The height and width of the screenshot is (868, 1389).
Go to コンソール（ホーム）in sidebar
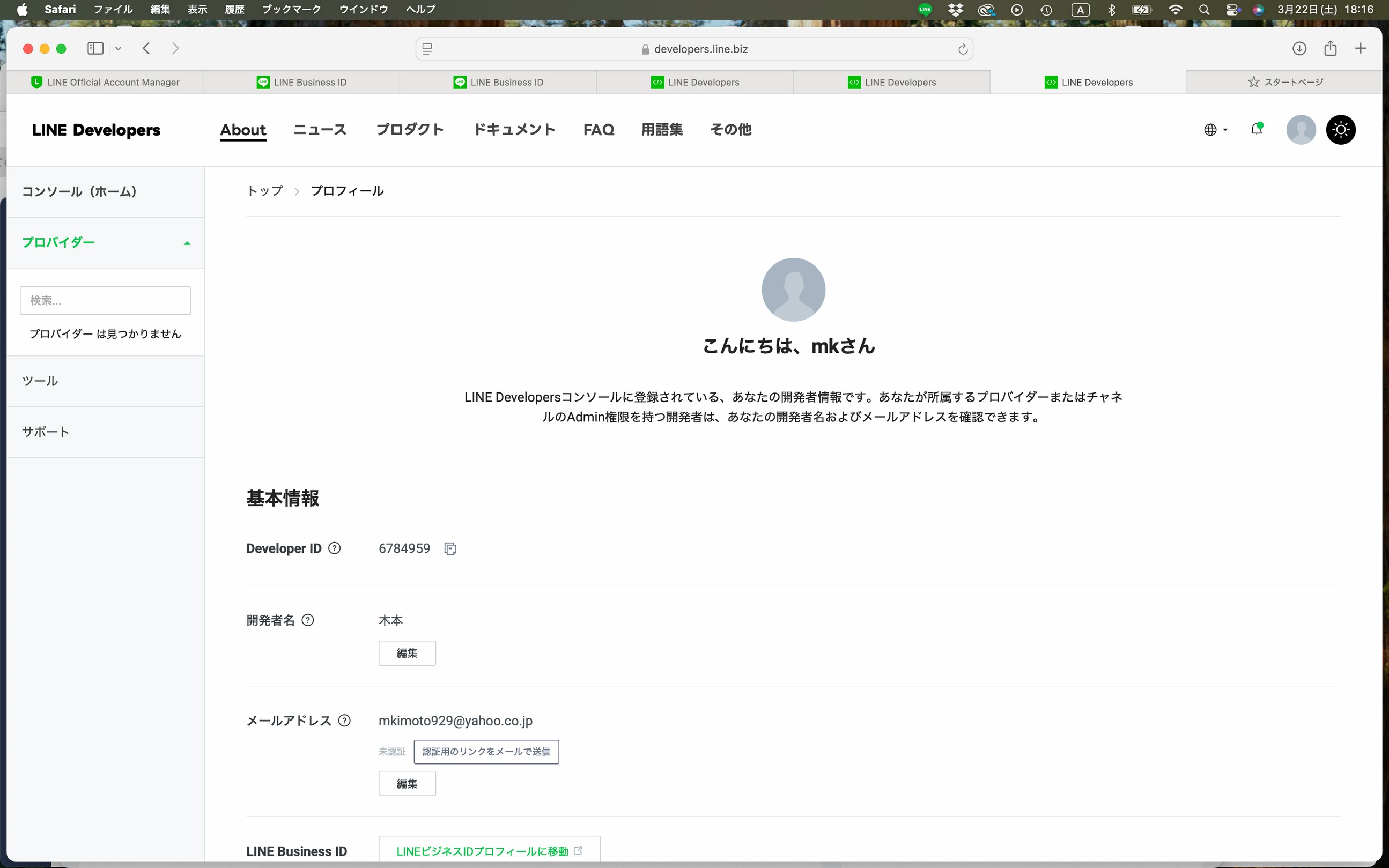pos(106,192)
